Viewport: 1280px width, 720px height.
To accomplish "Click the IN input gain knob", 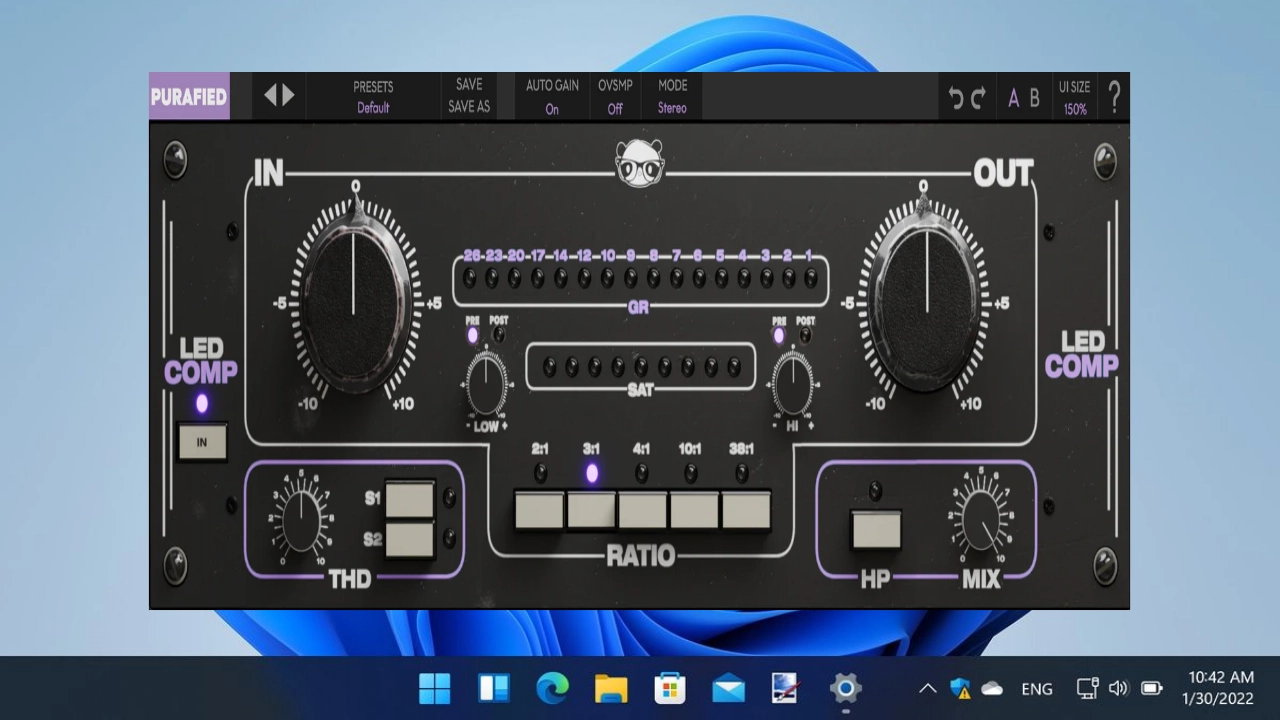I will [x=354, y=302].
